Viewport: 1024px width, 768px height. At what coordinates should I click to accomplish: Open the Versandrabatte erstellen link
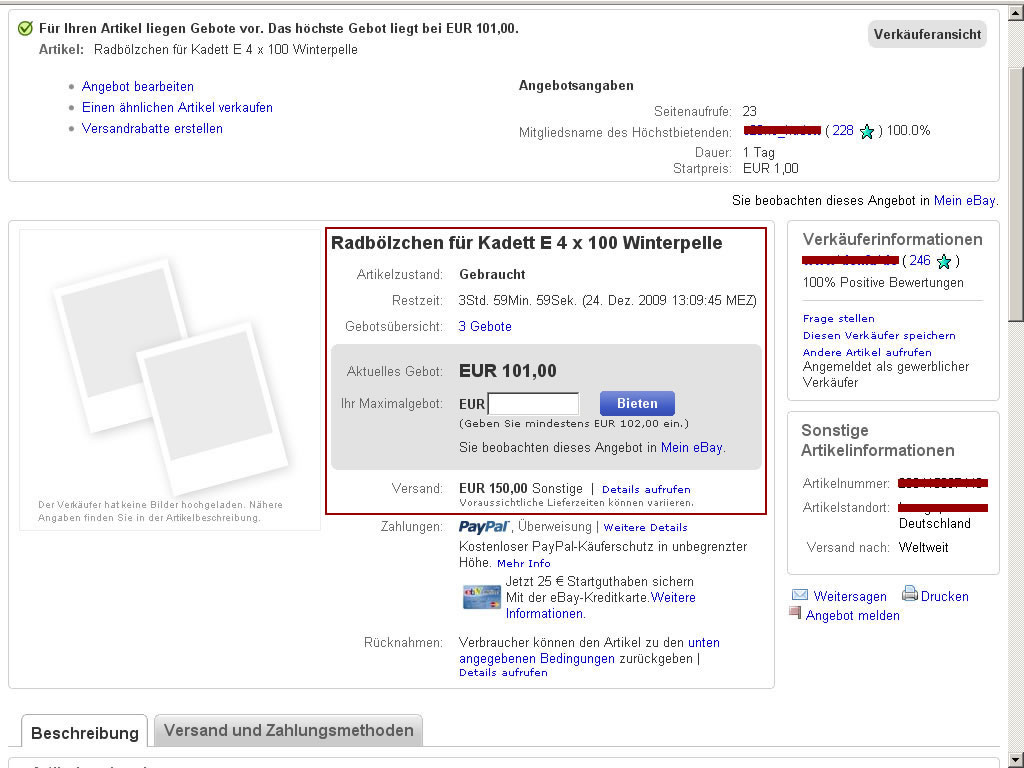(152, 128)
